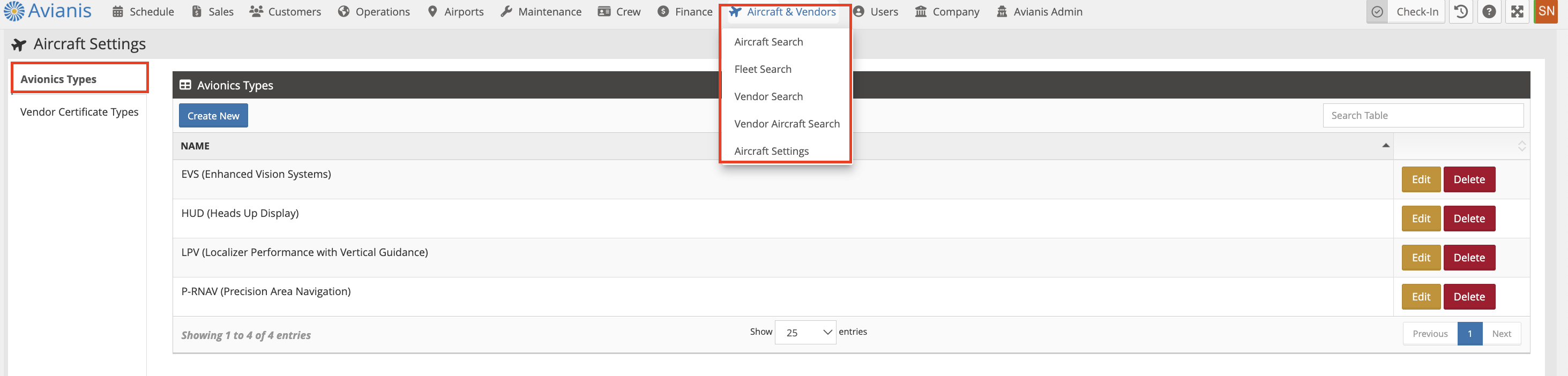1568x376 pixels.
Task: Click the Users person icon
Action: [859, 12]
